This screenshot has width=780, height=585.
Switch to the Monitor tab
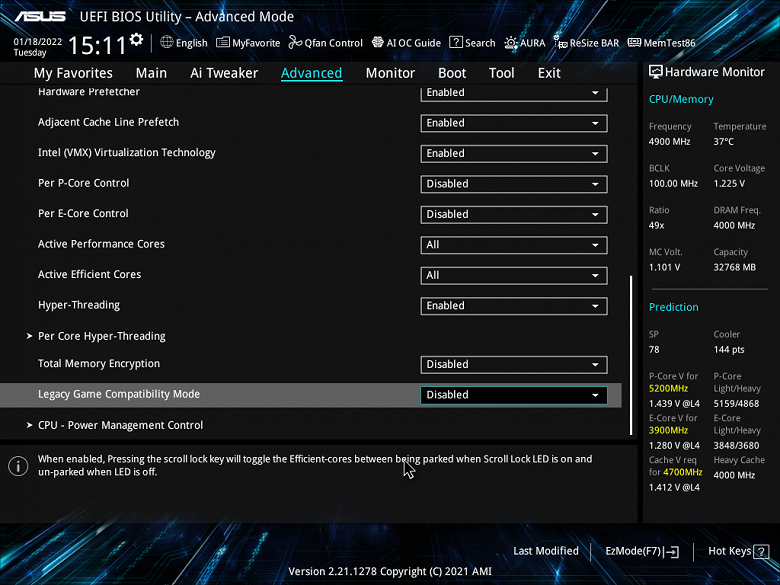point(390,73)
